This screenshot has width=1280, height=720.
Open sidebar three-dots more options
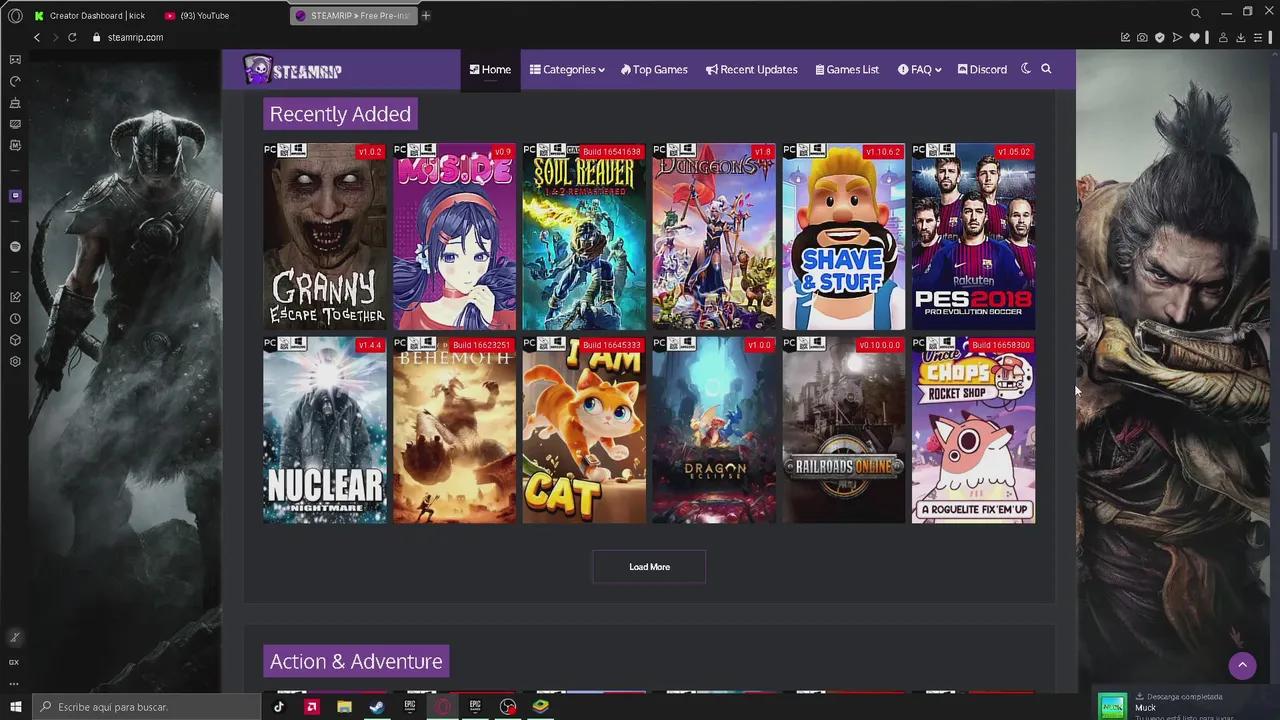tap(14, 684)
